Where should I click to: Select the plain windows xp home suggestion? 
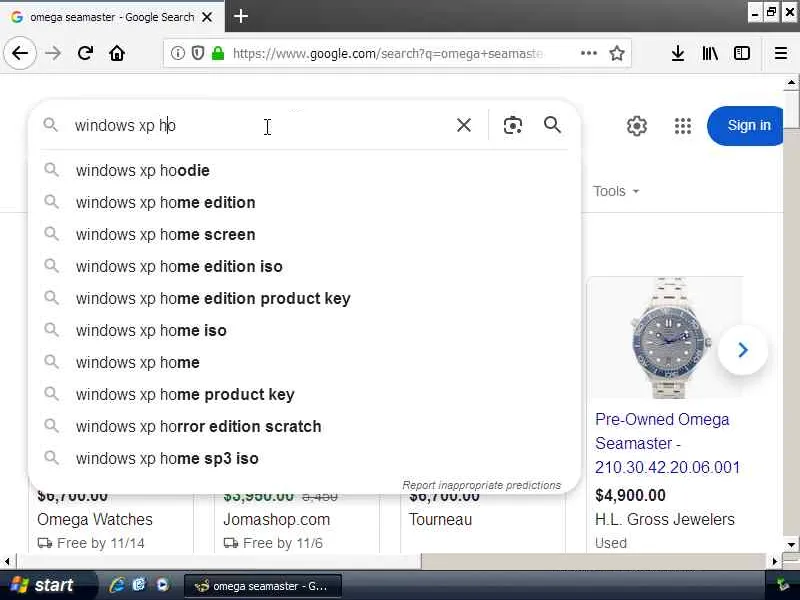304,362
